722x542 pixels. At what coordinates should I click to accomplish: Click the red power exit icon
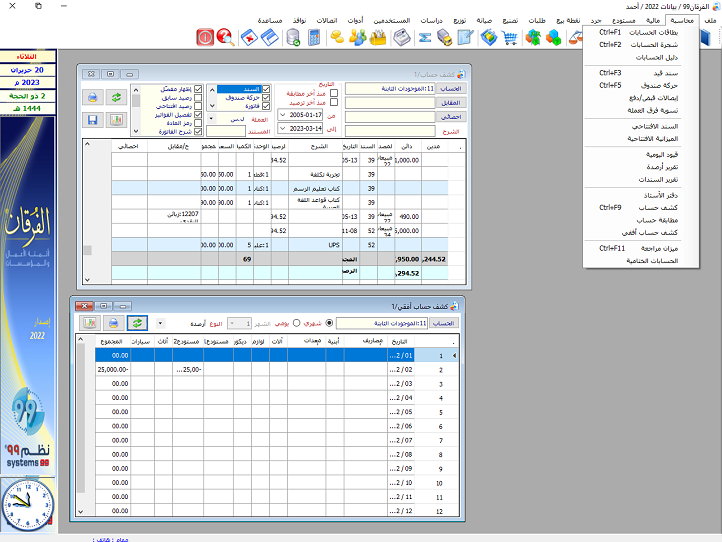click(x=203, y=38)
